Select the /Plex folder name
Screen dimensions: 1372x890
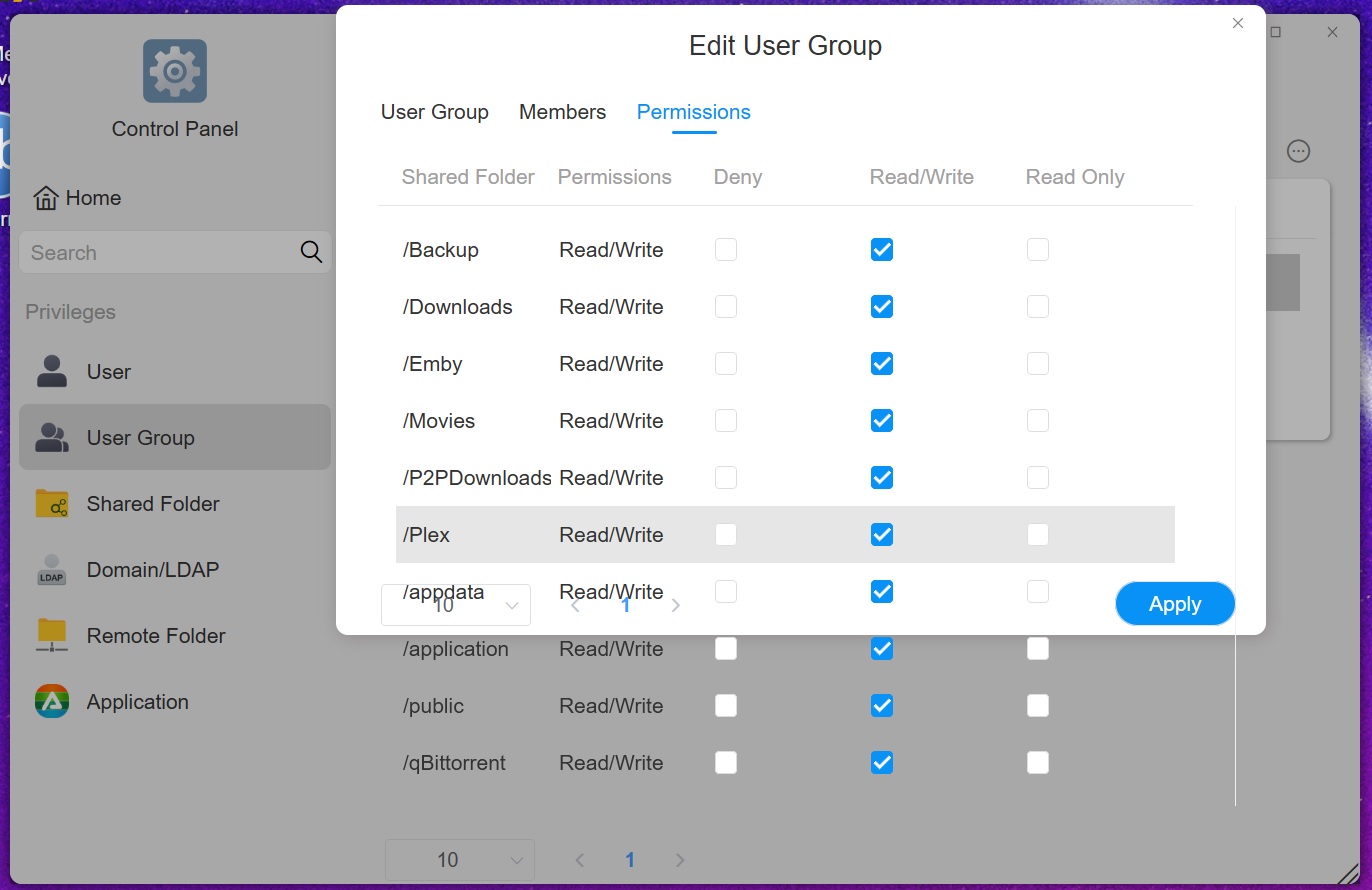[x=427, y=535]
